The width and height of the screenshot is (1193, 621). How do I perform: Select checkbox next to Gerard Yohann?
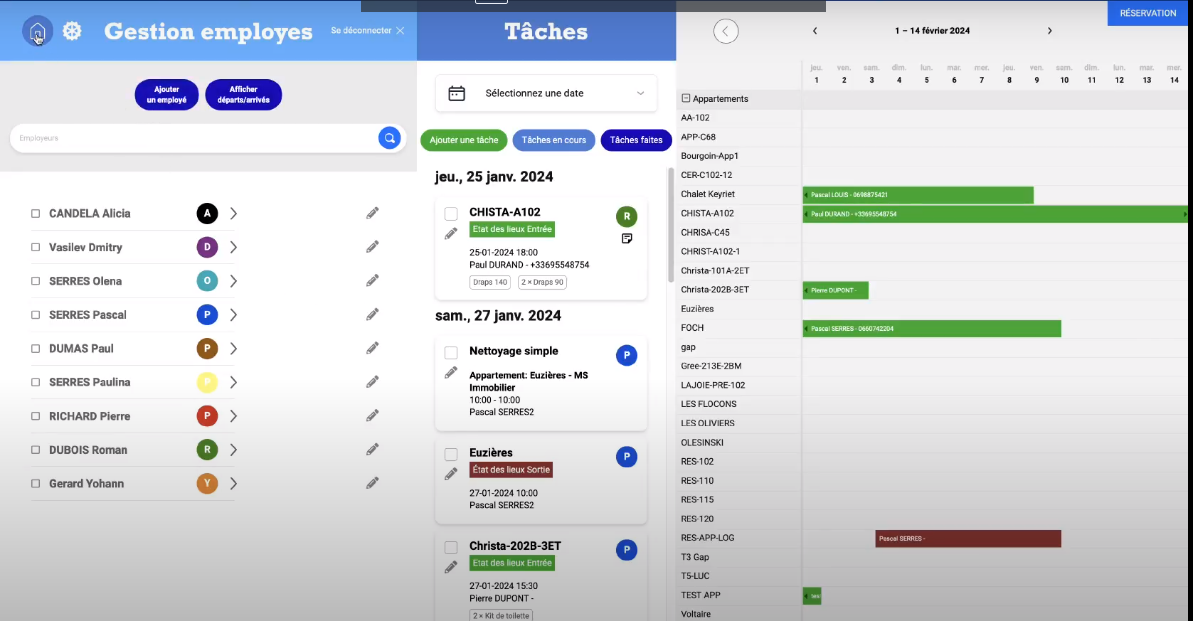pos(35,484)
